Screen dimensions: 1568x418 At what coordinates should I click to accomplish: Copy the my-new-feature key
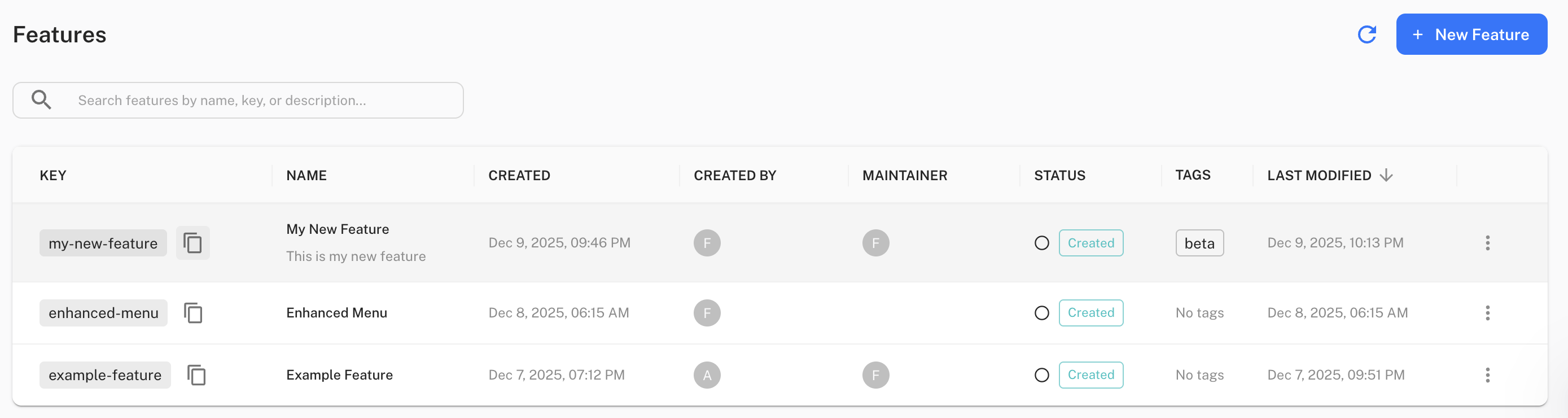(x=193, y=242)
